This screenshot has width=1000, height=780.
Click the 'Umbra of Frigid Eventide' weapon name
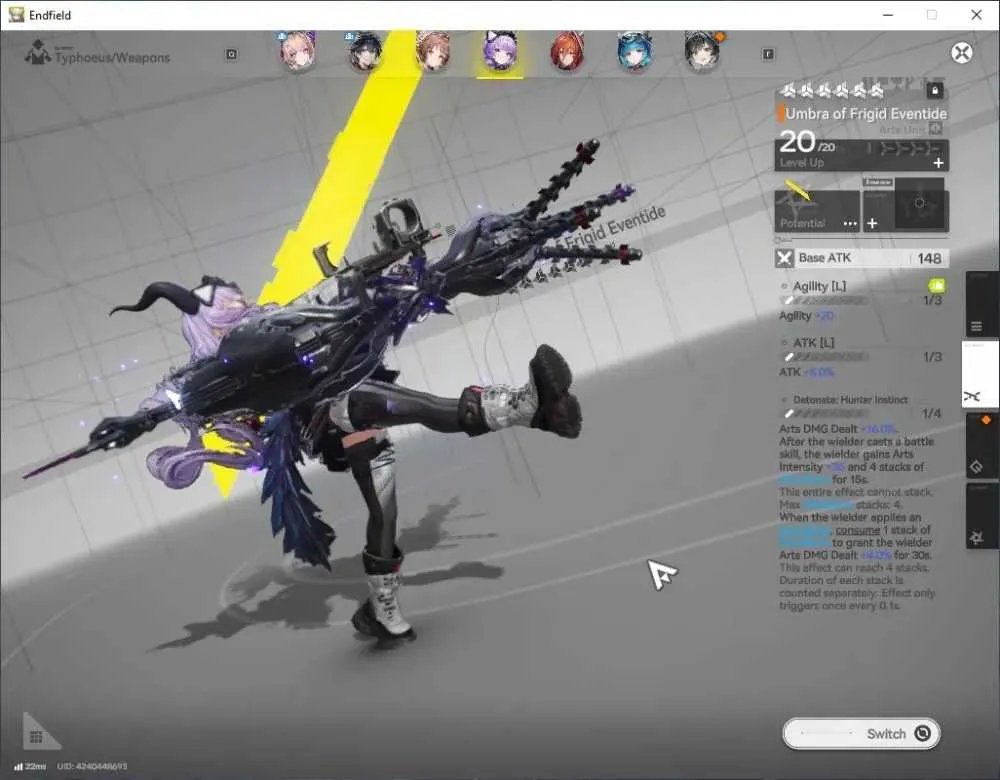point(865,114)
